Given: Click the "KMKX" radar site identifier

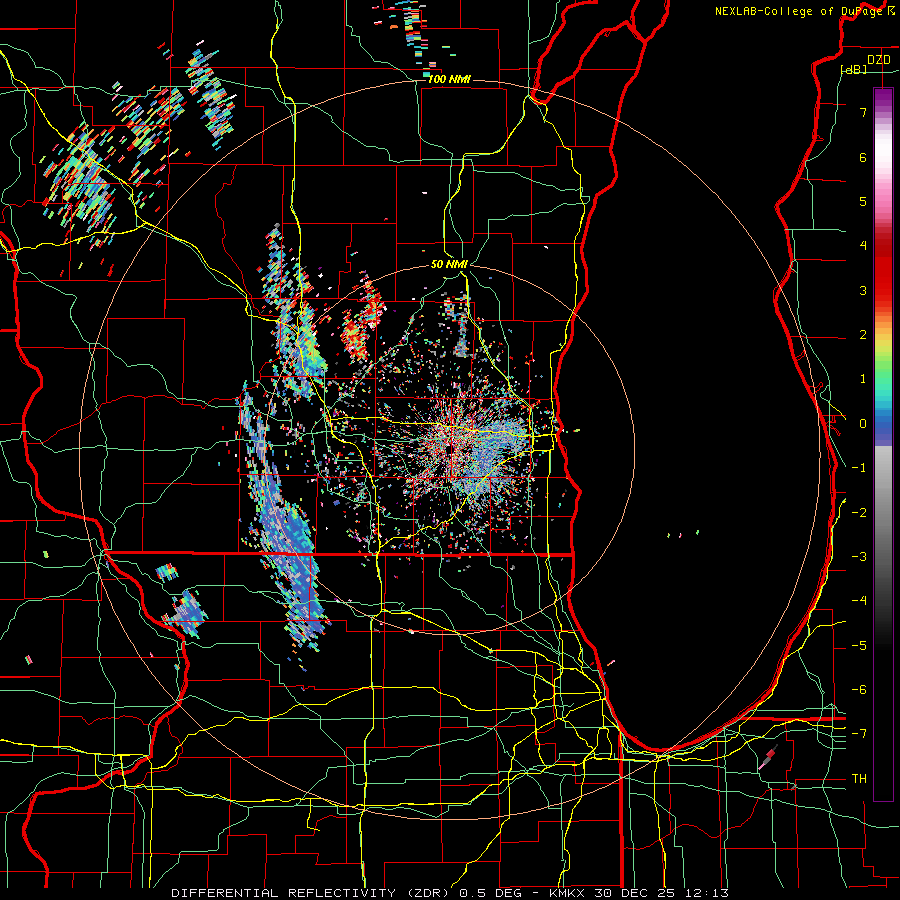Looking at the screenshot, I should click(567, 893).
